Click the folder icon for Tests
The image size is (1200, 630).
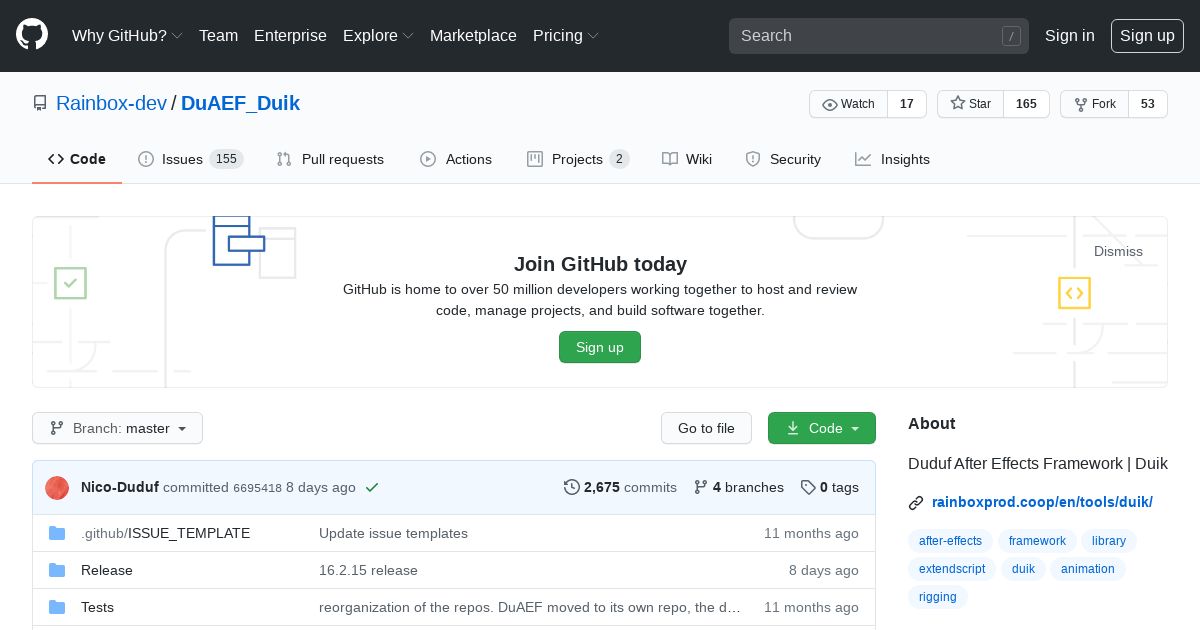pos(57,607)
